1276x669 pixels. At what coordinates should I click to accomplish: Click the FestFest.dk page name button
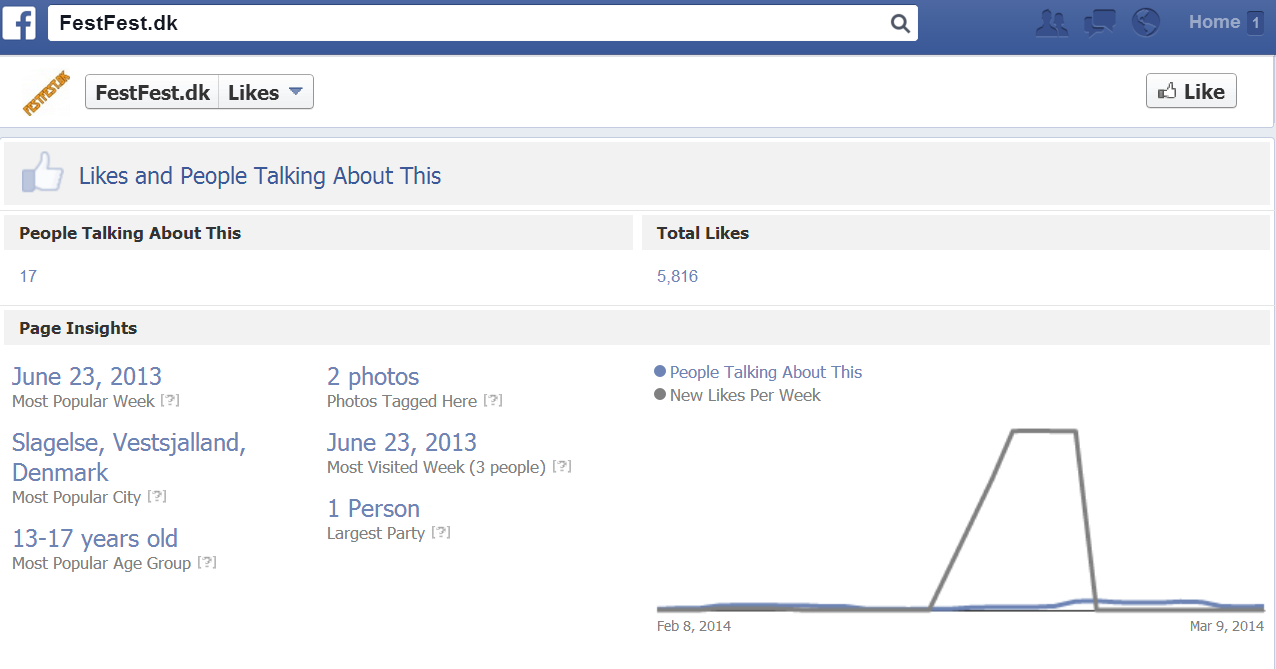click(x=152, y=92)
